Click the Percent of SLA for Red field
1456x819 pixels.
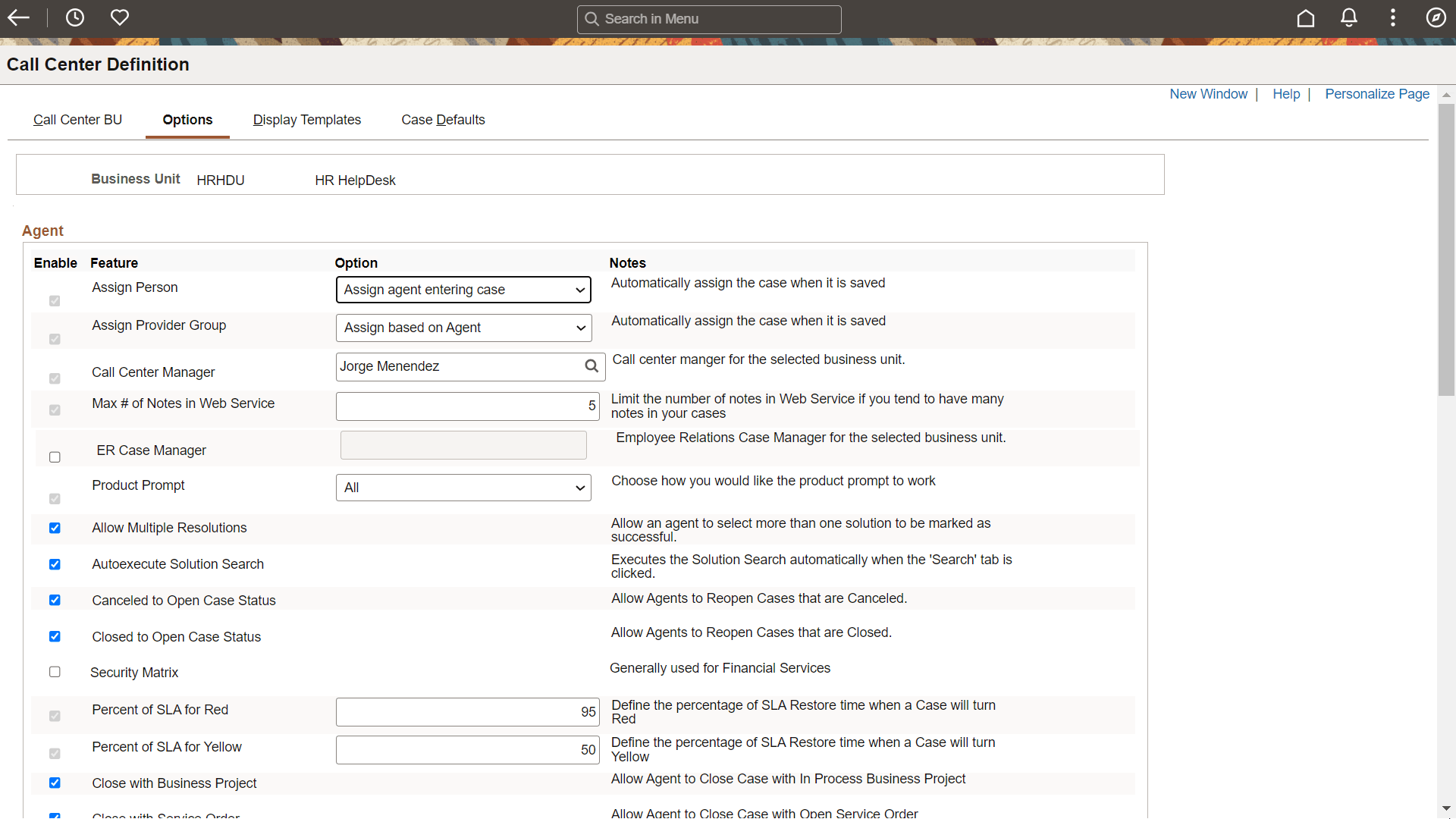(x=467, y=712)
